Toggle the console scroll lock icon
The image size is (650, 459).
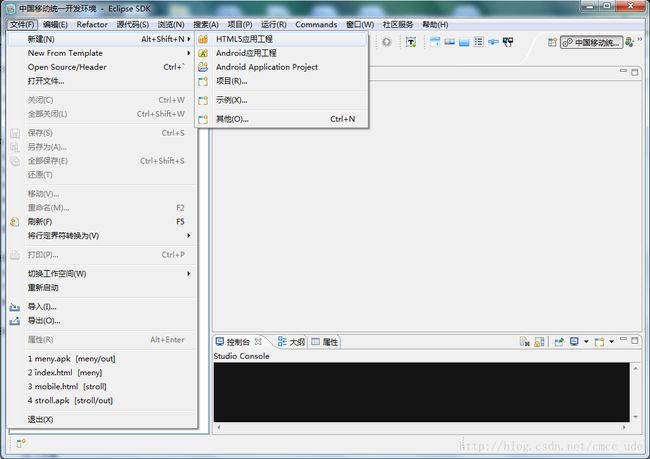539,342
